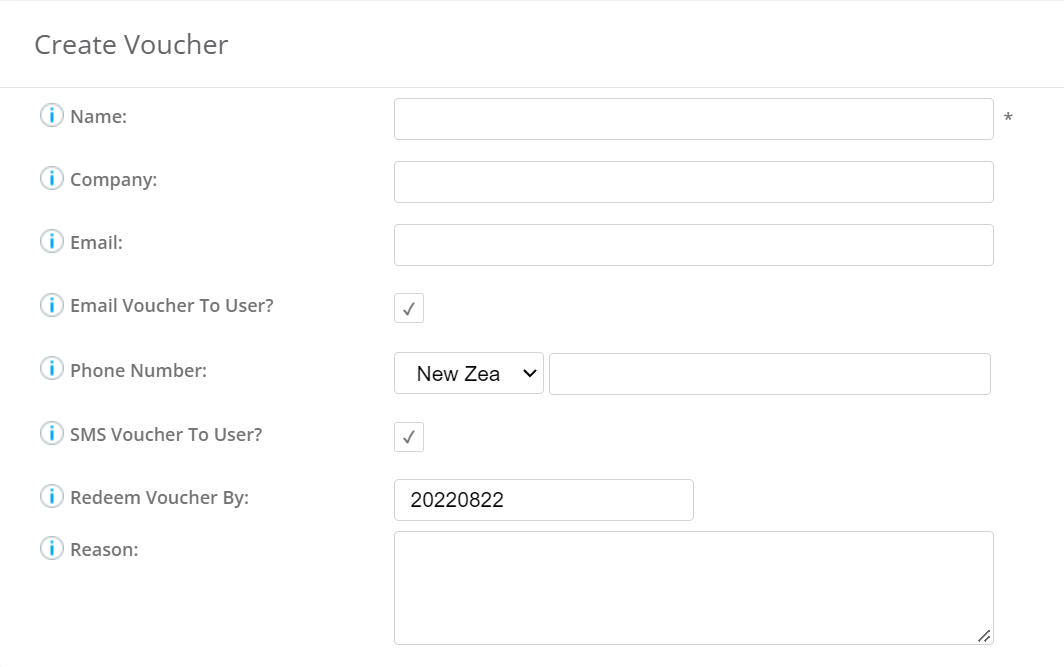Click the required field asterisk next to Name
The image size is (1064, 667).
tap(1007, 117)
